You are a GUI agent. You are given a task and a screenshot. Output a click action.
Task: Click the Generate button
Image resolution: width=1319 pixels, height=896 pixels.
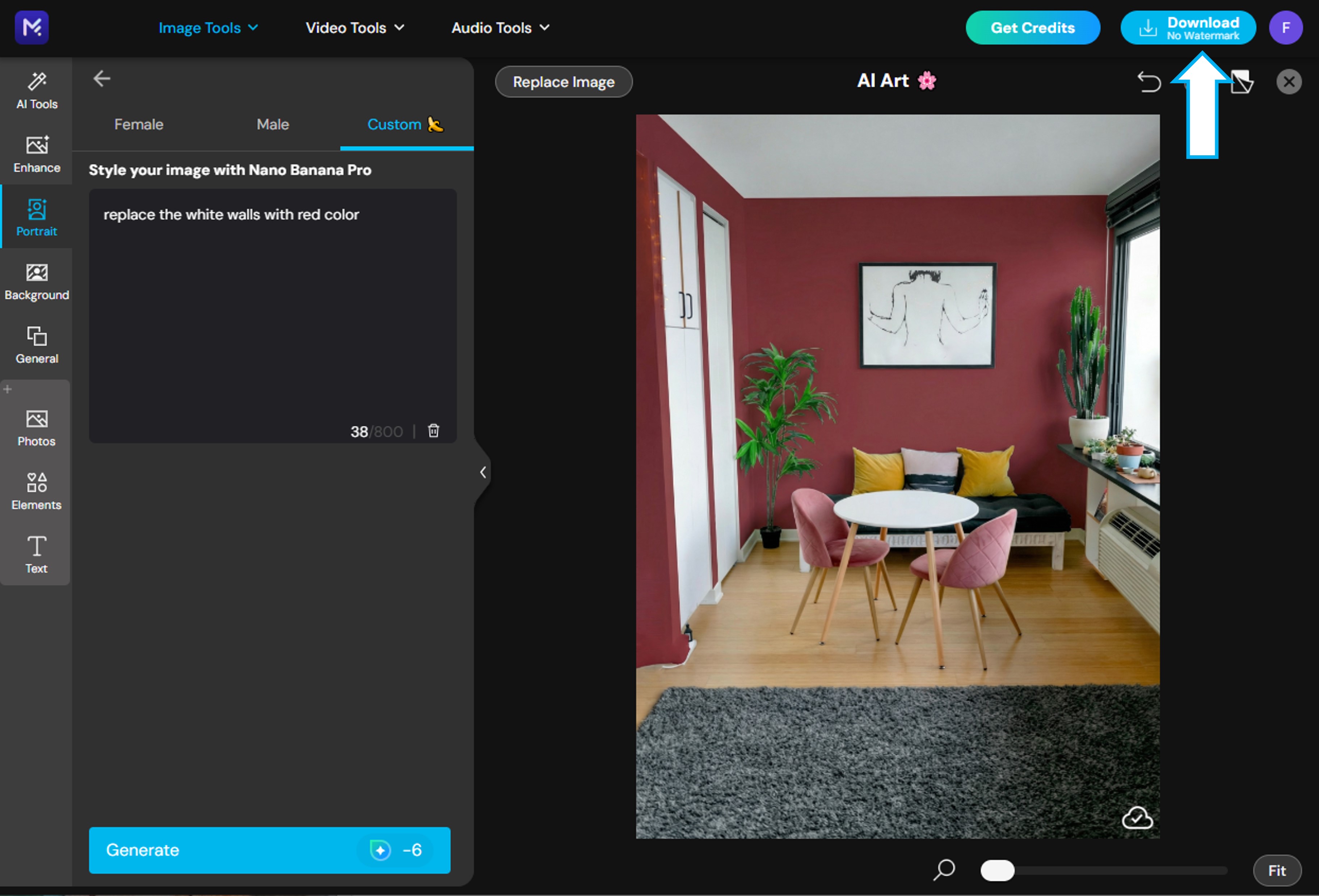click(270, 850)
